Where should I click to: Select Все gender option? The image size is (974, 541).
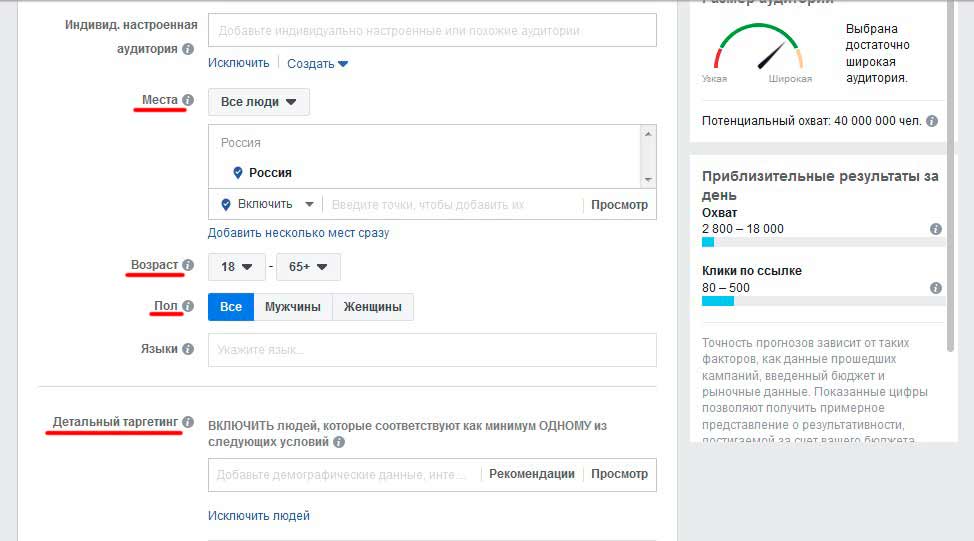coord(230,307)
